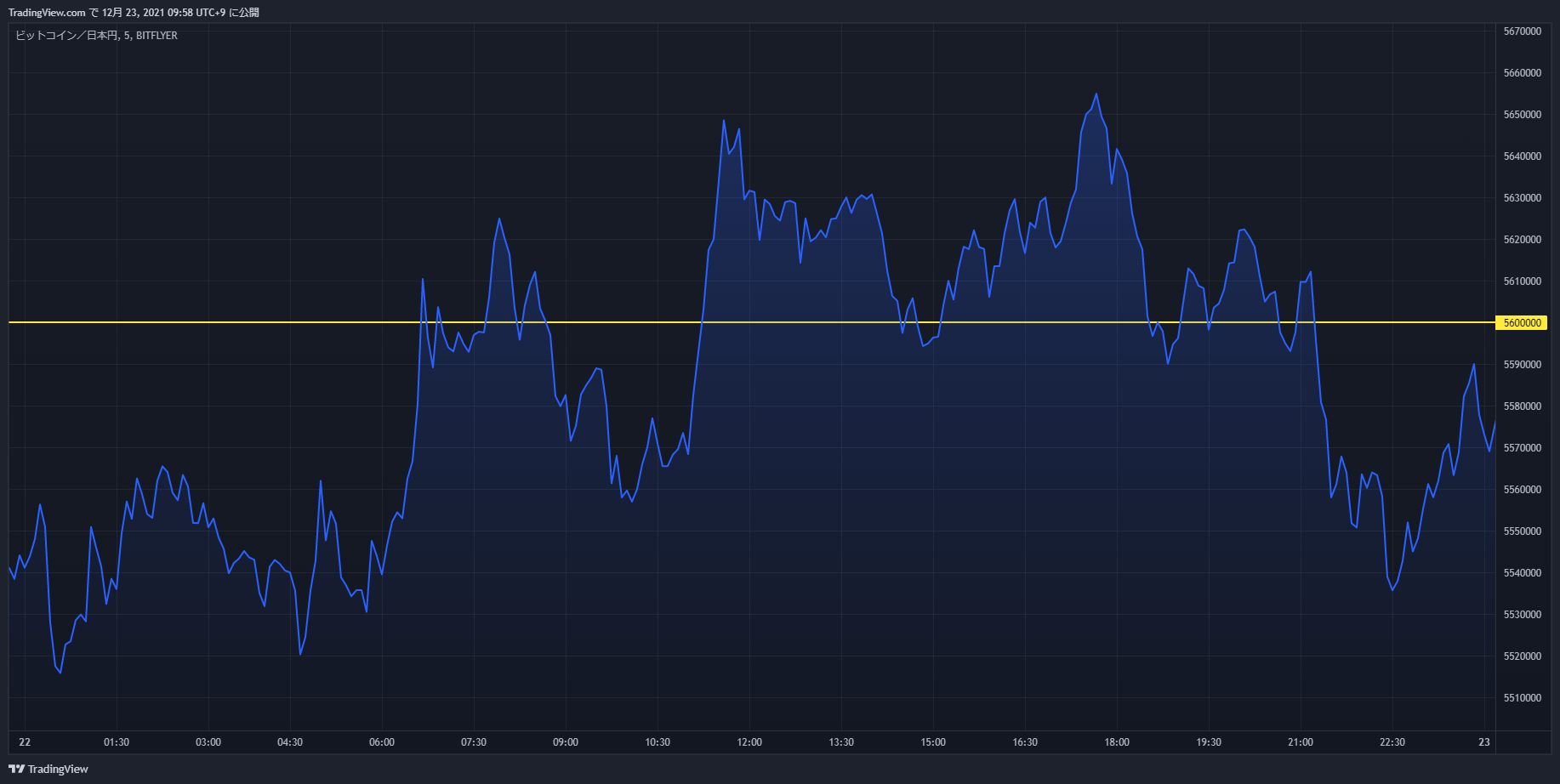The width and height of the screenshot is (1560, 784).
Task: Click the 5520000 price axis label
Action: (1523, 656)
